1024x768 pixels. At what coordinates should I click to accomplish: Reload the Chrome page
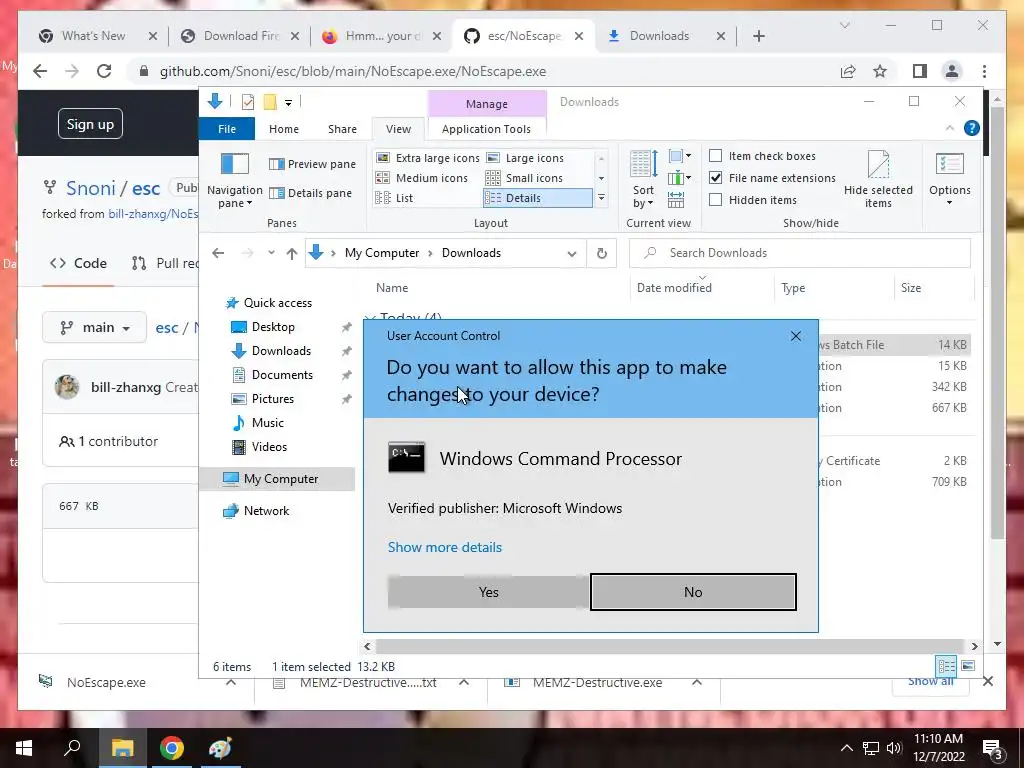pos(104,71)
